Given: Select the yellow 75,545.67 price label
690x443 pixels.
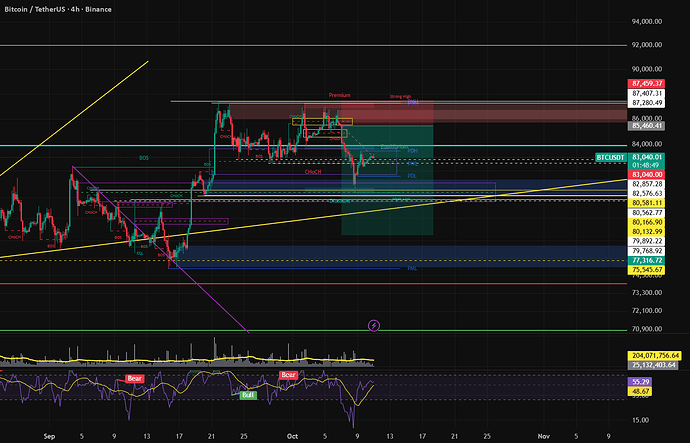Looking at the screenshot, I should (646, 270).
